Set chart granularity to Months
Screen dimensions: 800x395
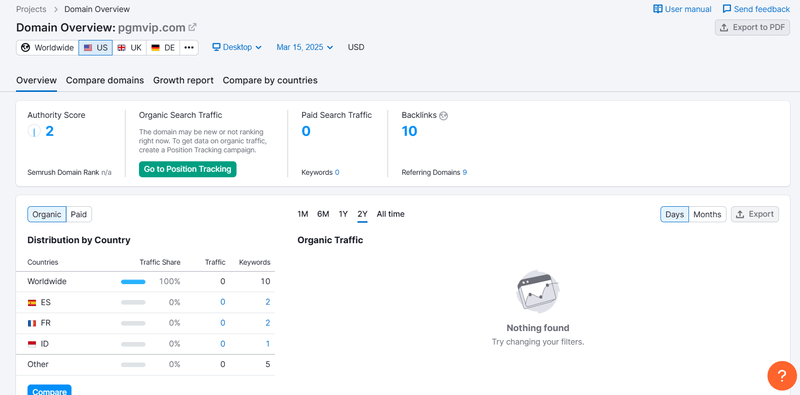click(x=707, y=214)
